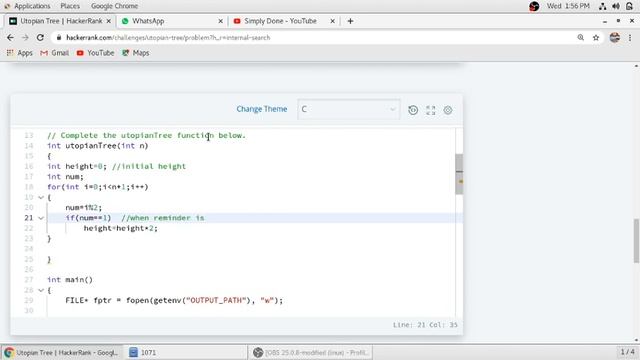Open the 1071 taskbar window

pos(186,352)
